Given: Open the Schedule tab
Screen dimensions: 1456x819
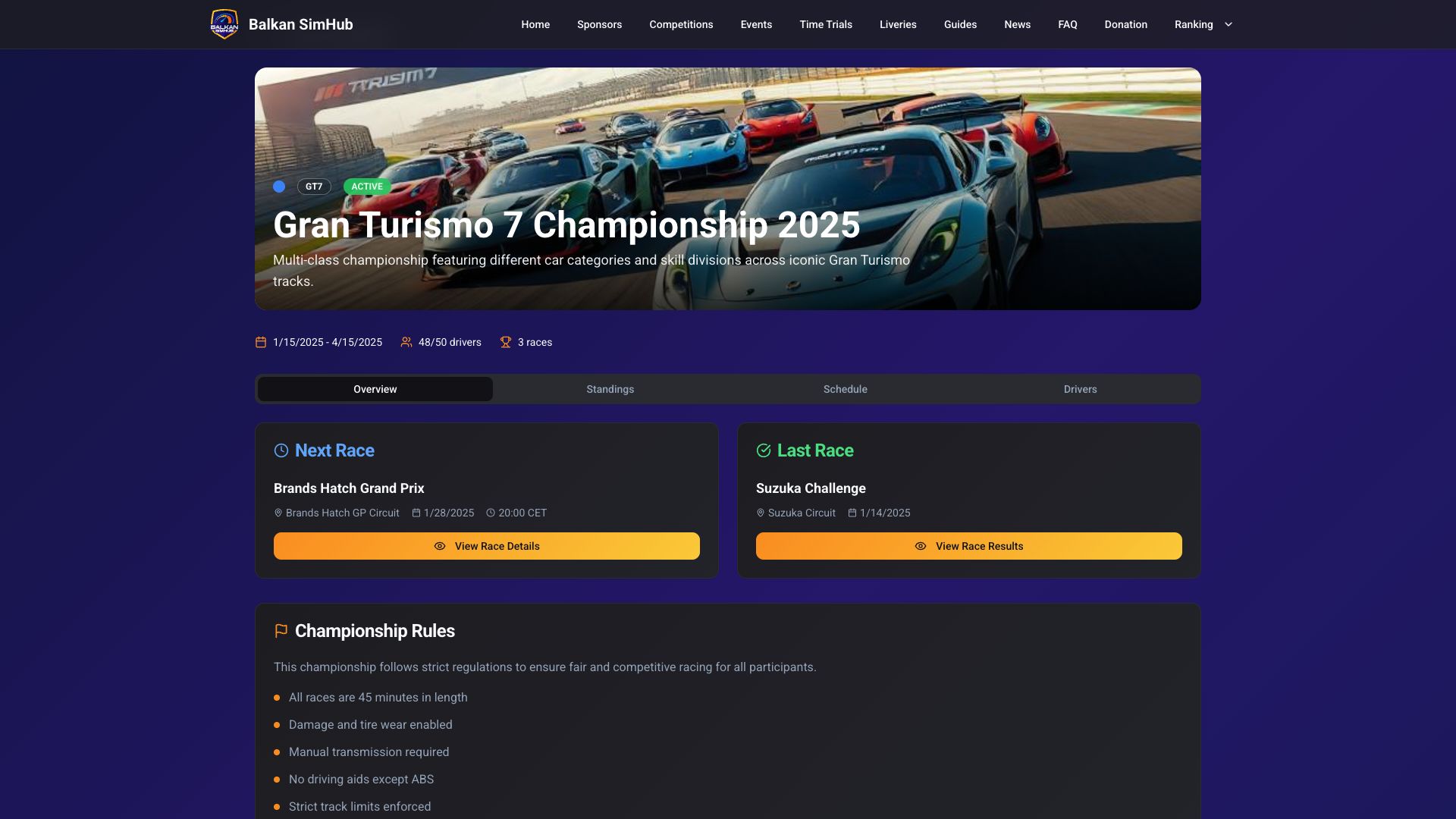Looking at the screenshot, I should coord(846,389).
